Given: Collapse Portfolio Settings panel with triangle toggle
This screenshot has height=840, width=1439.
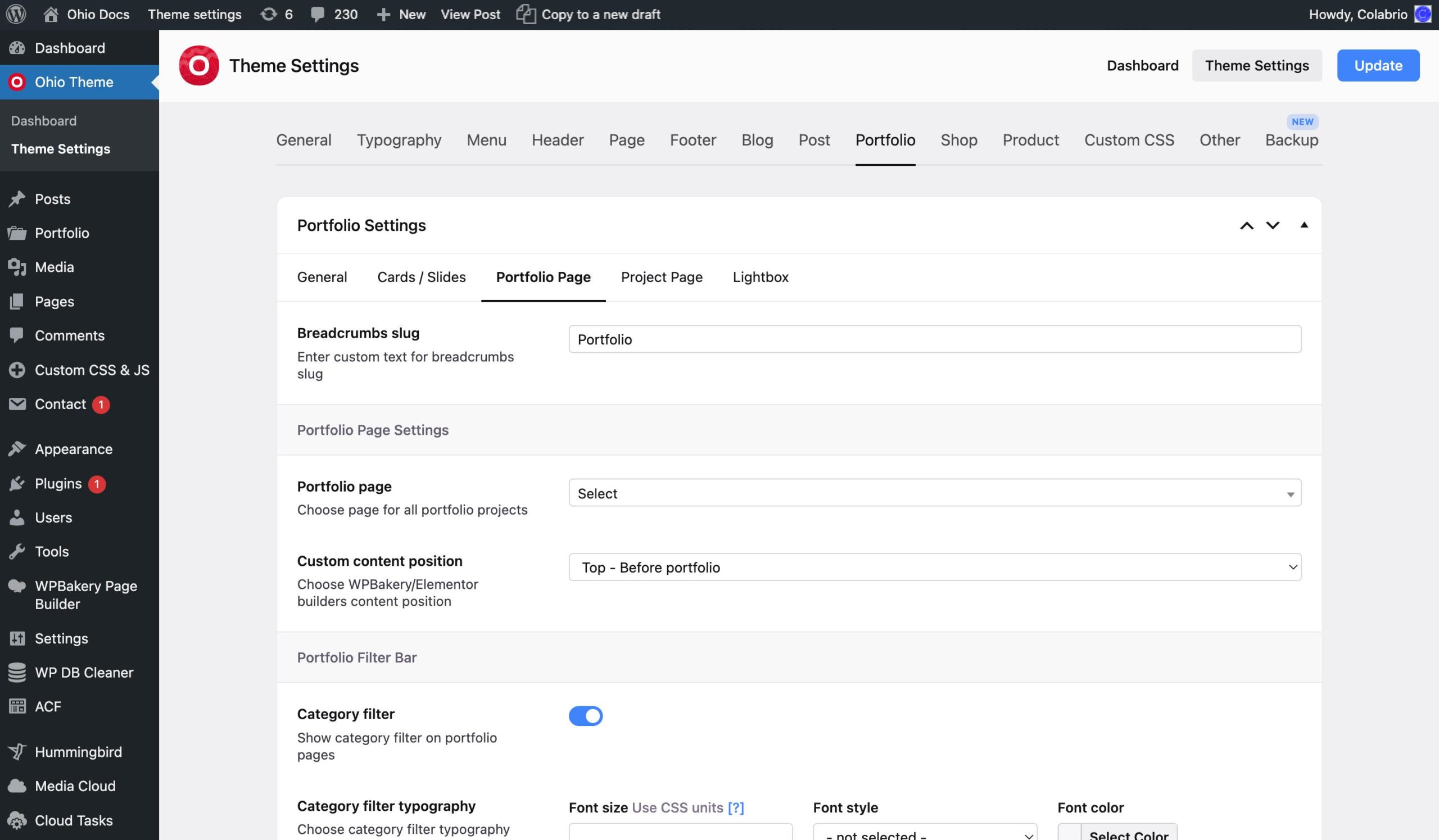Looking at the screenshot, I should pyautogui.click(x=1304, y=225).
